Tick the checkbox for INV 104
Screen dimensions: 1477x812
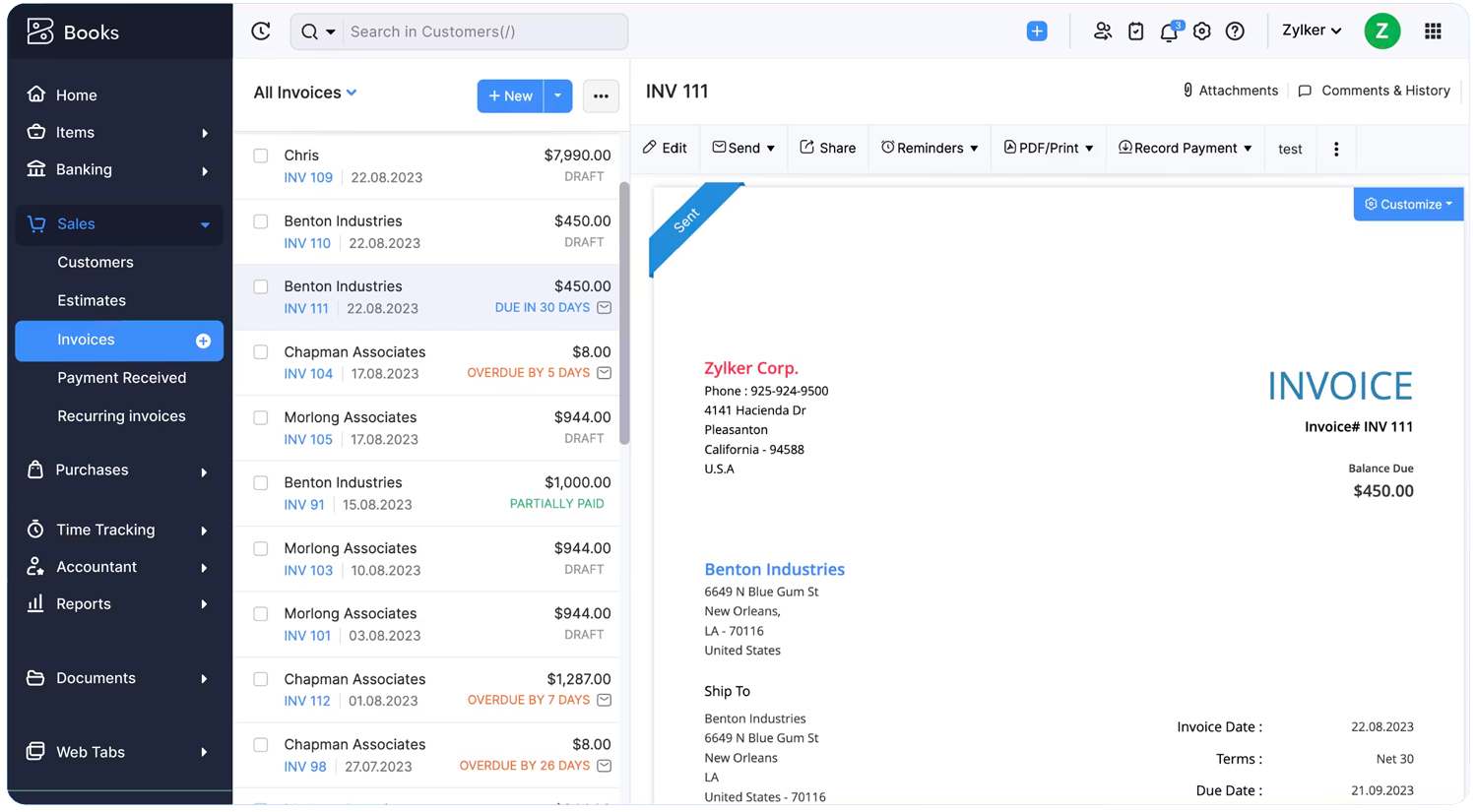[x=261, y=352]
